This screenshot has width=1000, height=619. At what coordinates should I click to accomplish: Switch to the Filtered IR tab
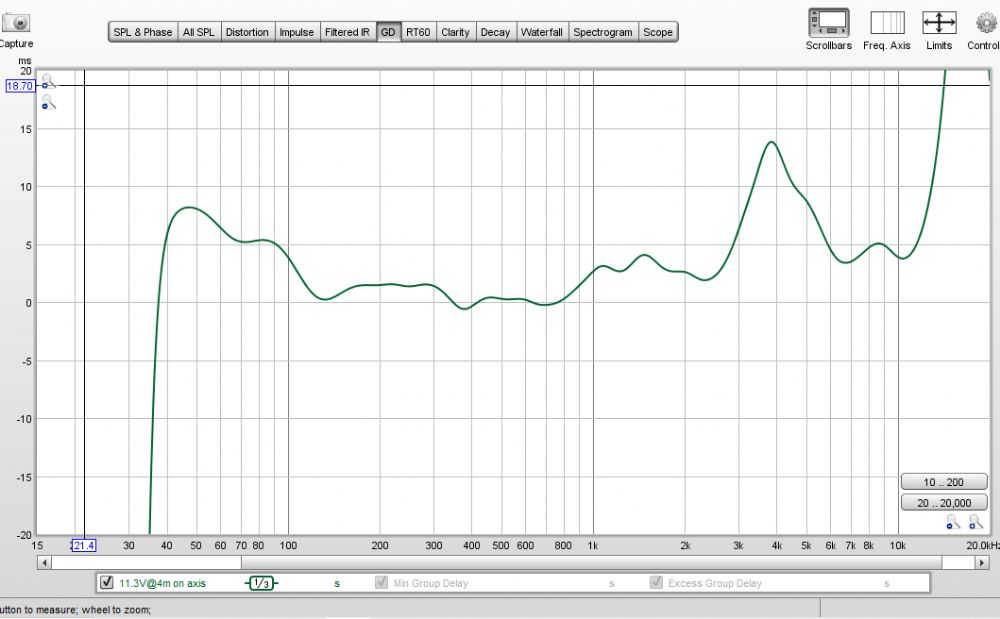point(347,32)
